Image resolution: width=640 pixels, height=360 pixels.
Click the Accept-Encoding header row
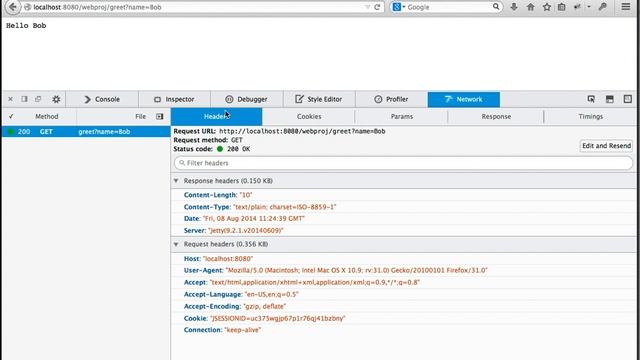403,306
